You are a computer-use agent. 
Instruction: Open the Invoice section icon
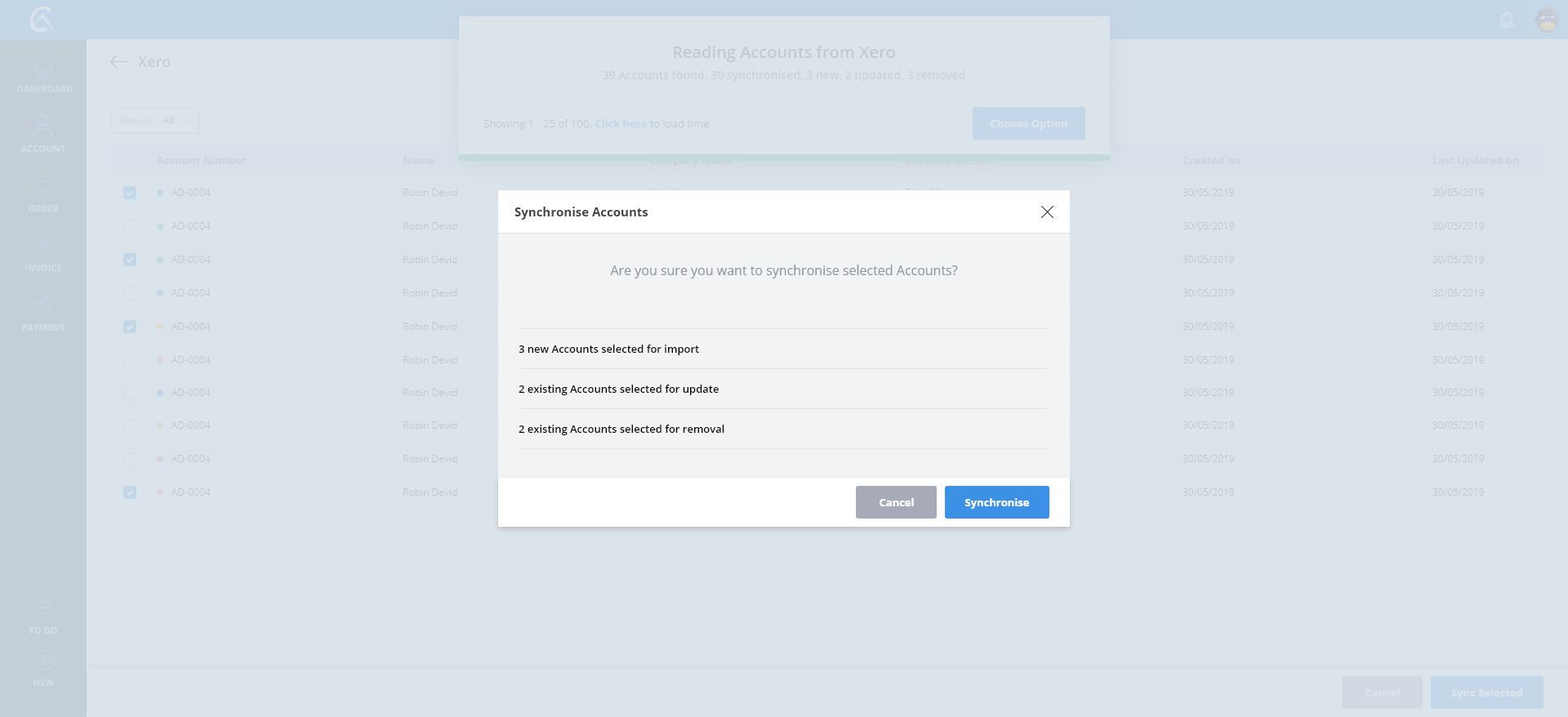pyautogui.click(x=43, y=247)
